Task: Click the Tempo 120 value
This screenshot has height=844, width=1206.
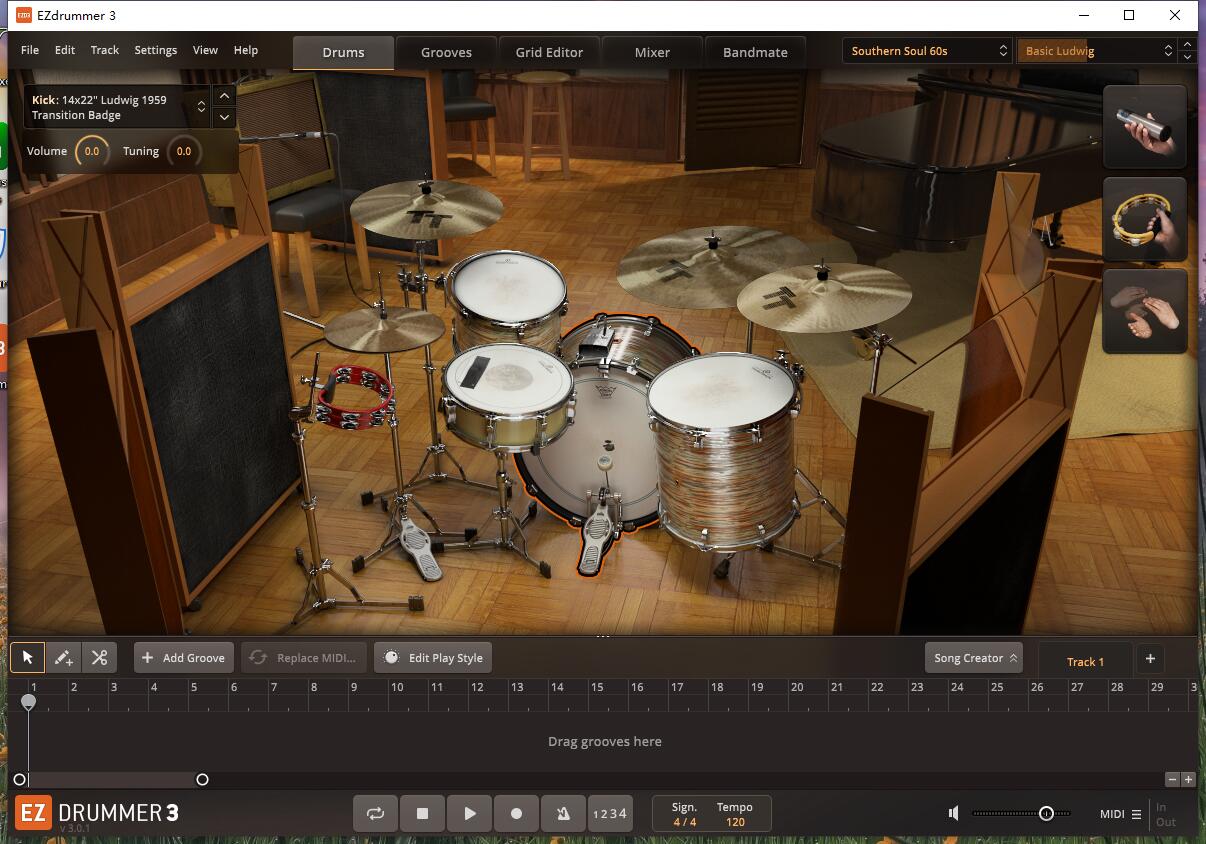Action: pos(735,822)
